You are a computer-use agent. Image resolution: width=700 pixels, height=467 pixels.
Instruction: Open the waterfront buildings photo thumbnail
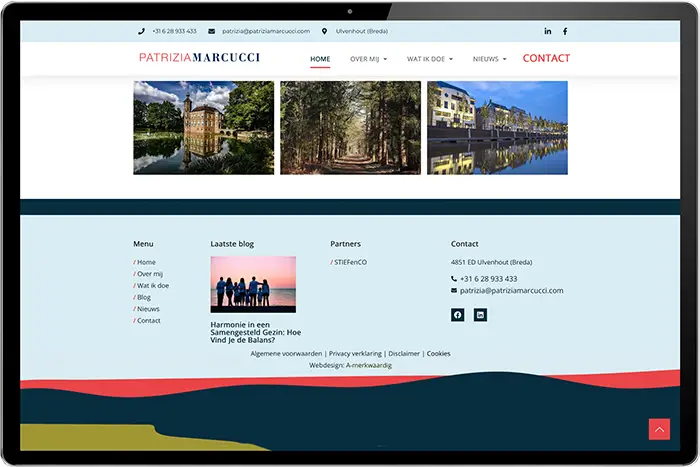click(497, 128)
